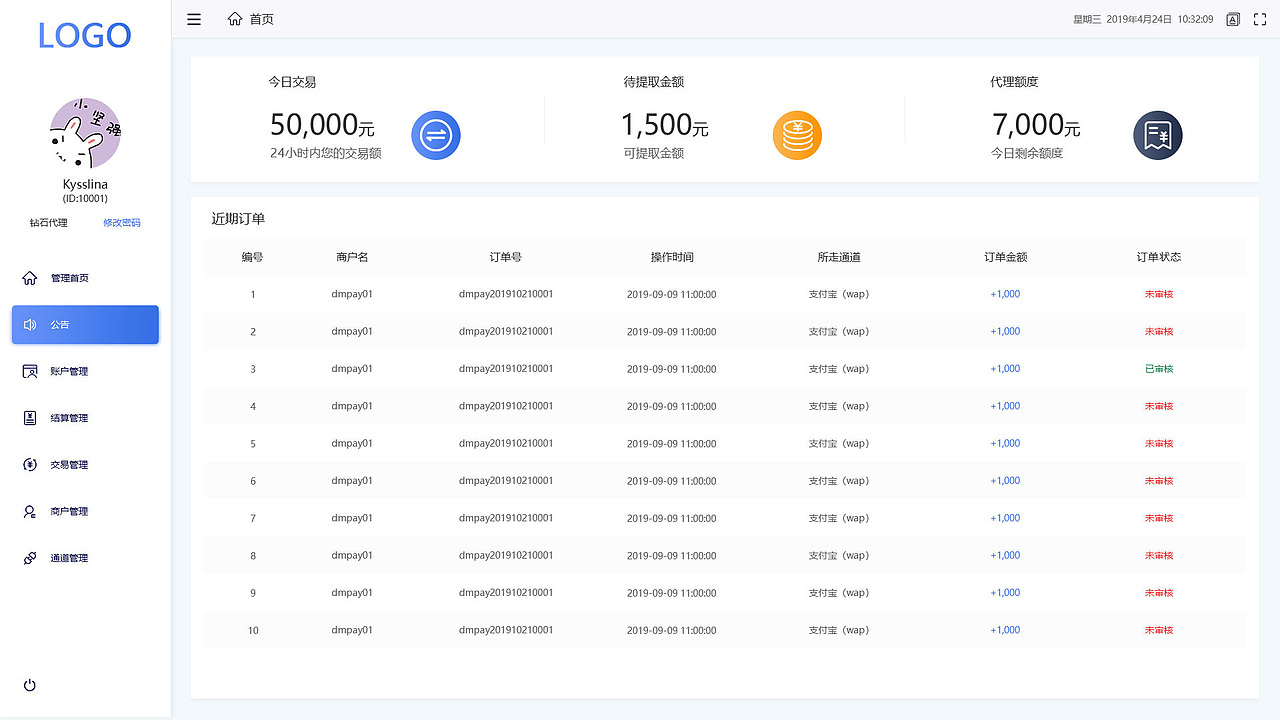Click the 订单号 column header
This screenshot has width=1280, height=720.
[x=506, y=257]
